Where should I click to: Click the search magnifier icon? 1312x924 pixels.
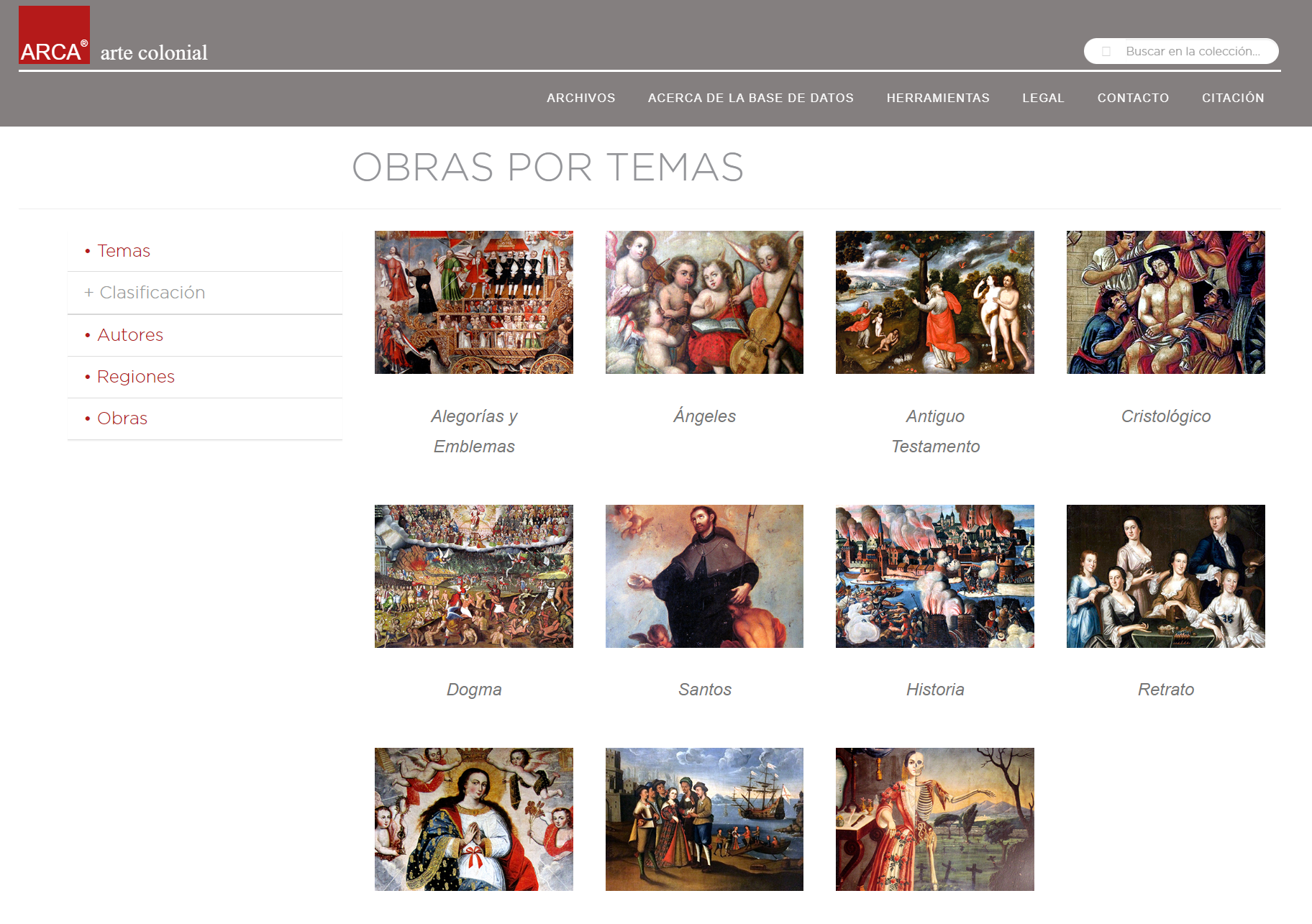[x=1106, y=51]
